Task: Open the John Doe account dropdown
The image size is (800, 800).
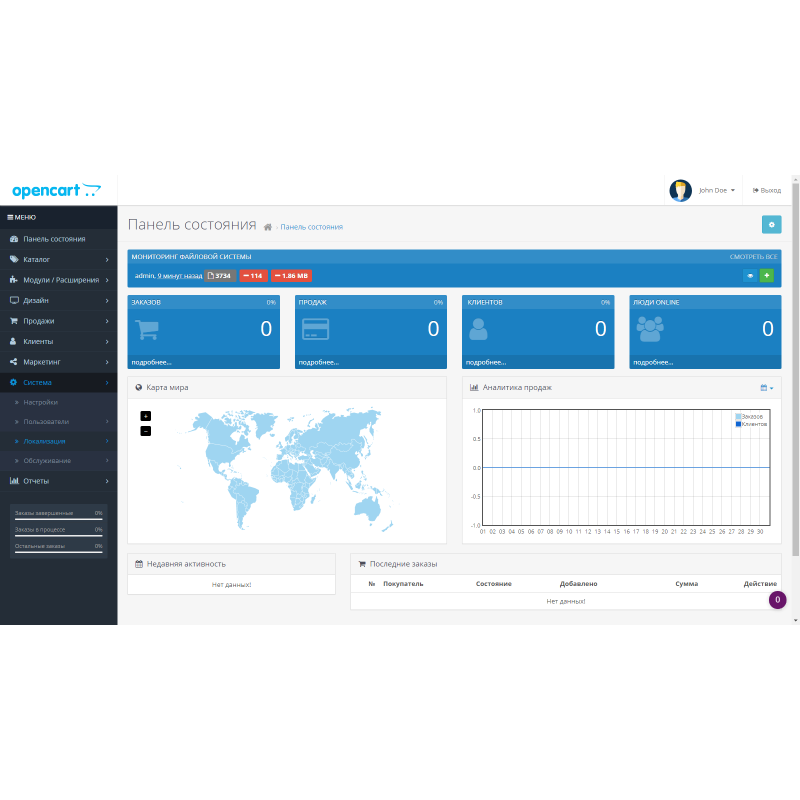Action: point(712,190)
